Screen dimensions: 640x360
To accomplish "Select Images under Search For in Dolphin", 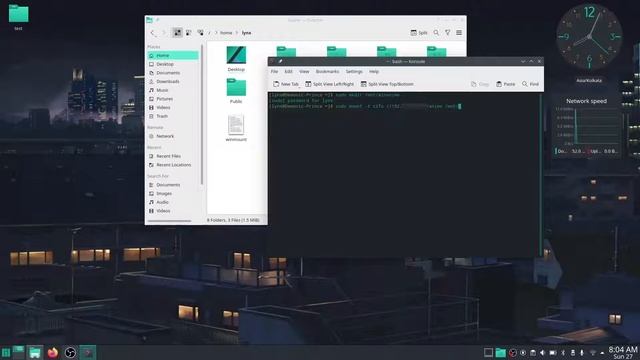I will 173,193.
